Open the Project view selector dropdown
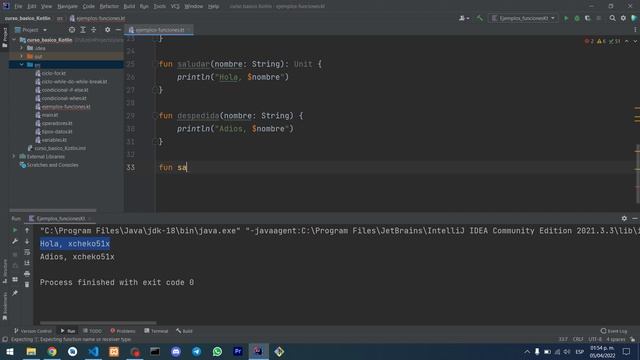 pos(31,30)
